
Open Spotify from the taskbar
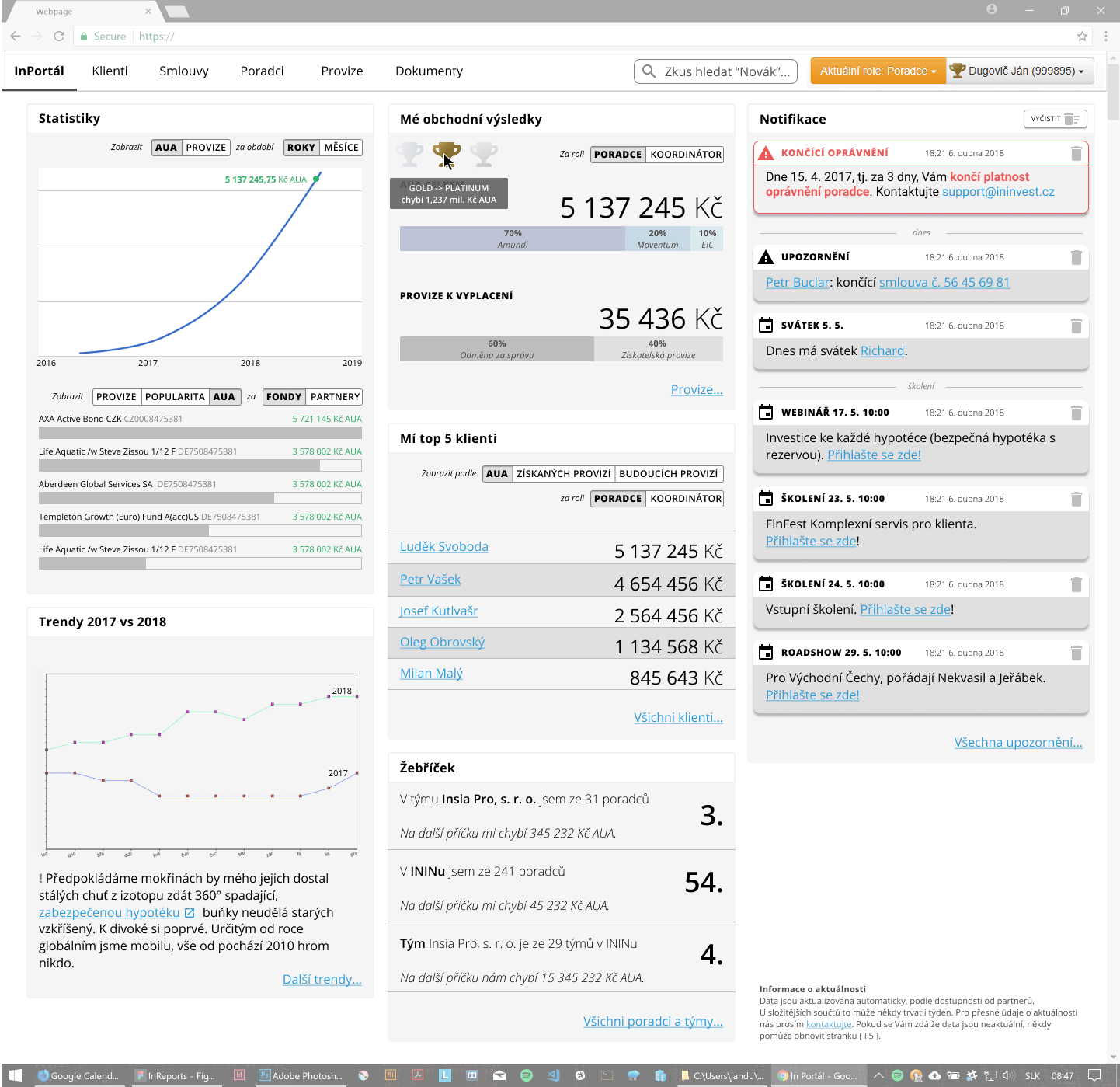[526, 1075]
